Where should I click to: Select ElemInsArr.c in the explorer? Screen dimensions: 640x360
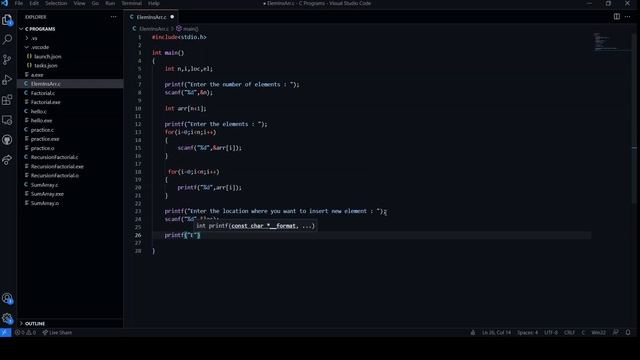[x=70, y=84]
